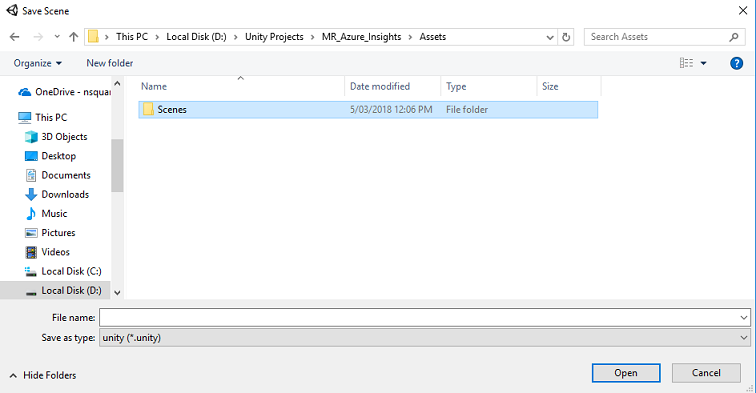Viewport: 756px width, 393px height.
Task: Close the Save Scene dialog
Action: [743, 11]
